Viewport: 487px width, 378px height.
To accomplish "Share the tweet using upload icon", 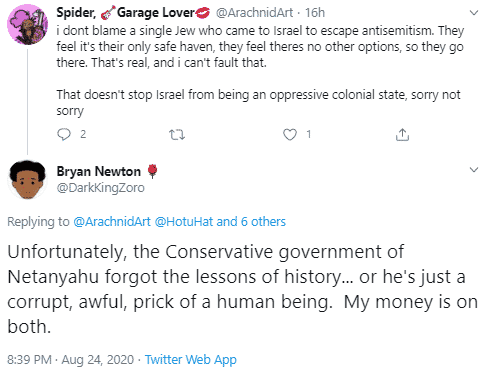I will 402,134.
